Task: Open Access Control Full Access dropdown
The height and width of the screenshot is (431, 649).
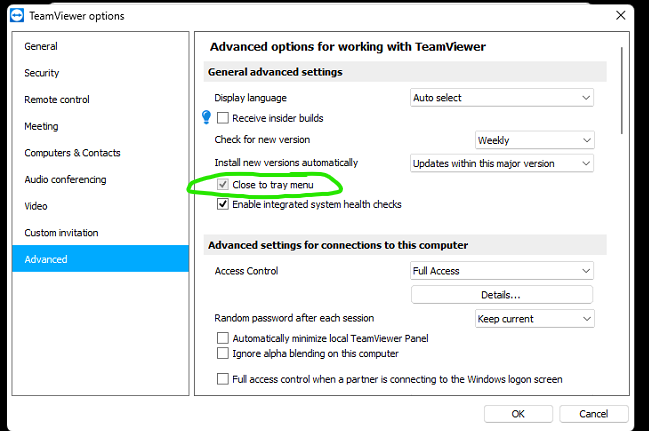Action: pyautogui.click(x=502, y=271)
